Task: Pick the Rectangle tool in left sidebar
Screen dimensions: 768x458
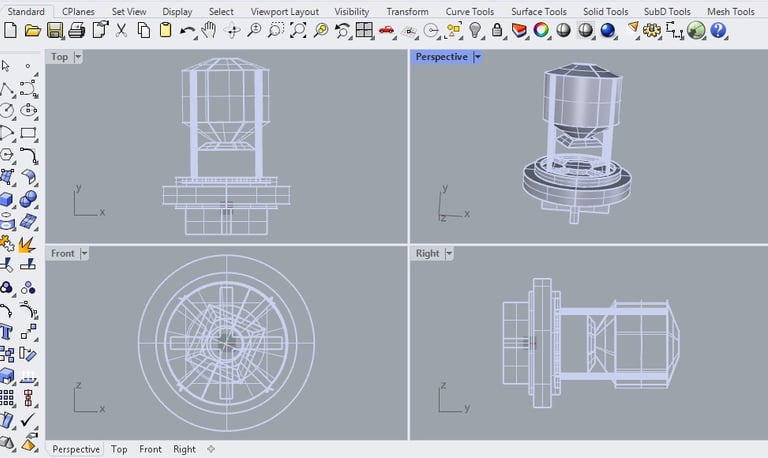Action: [28, 133]
